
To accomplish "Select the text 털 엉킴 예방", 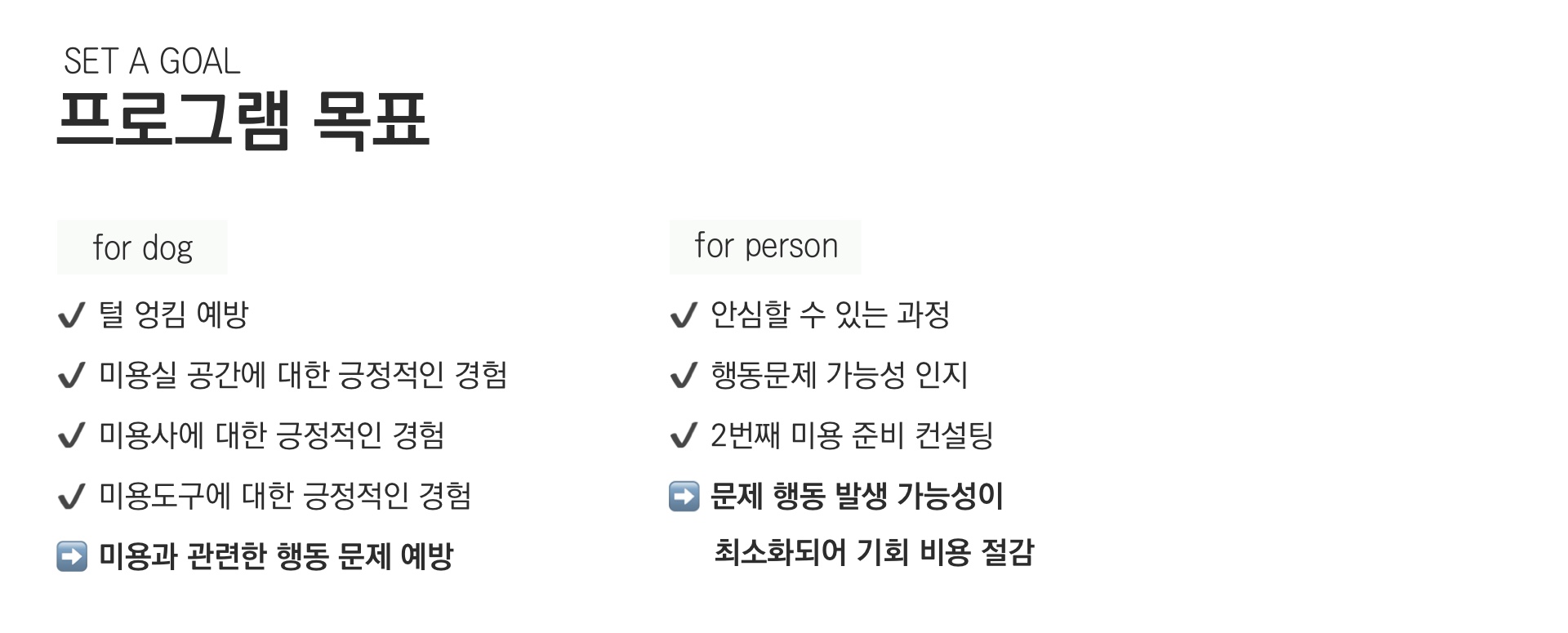I will pos(173,314).
